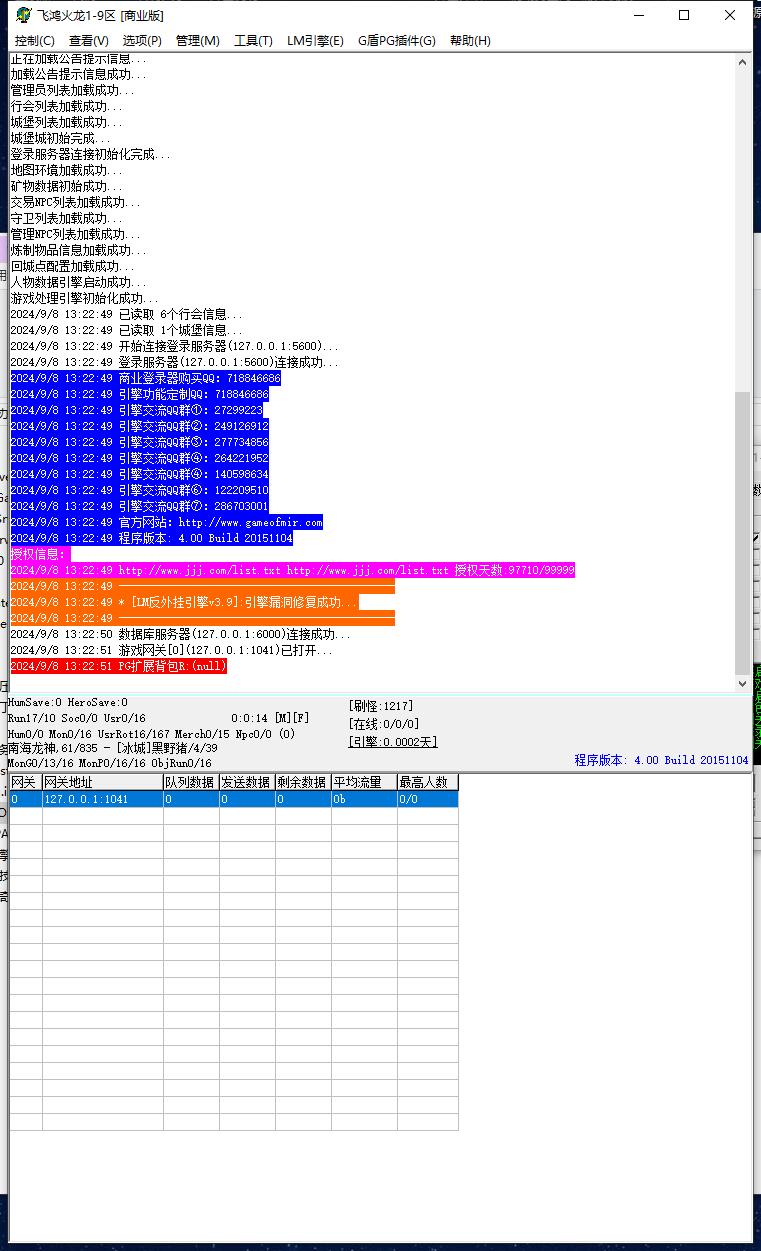Maximize the 飞鸿火龙1-9区 window

coord(684,15)
